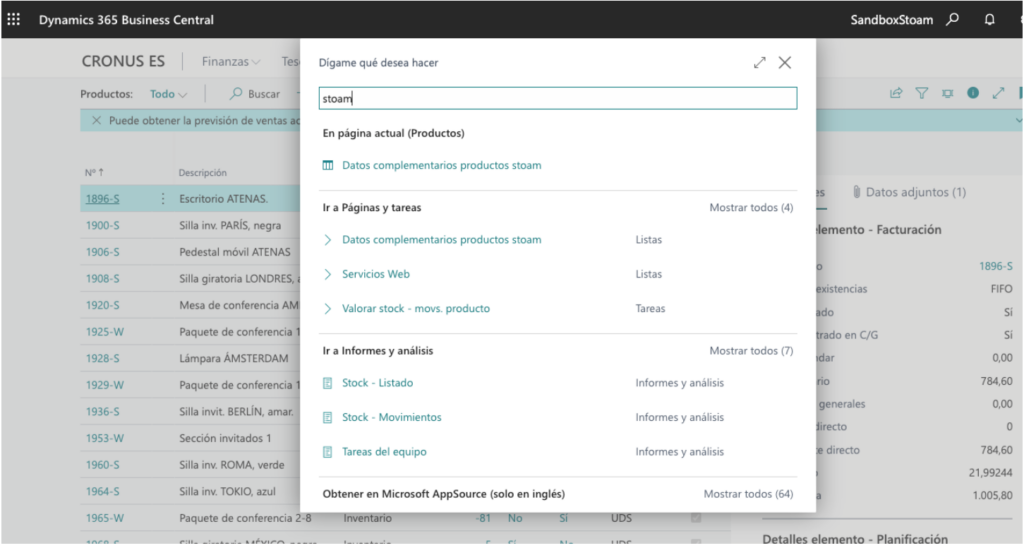Screen dimensions: 1024x548
Task: Open Valorar stock - movs. producto task
Action: coord(416,309)
